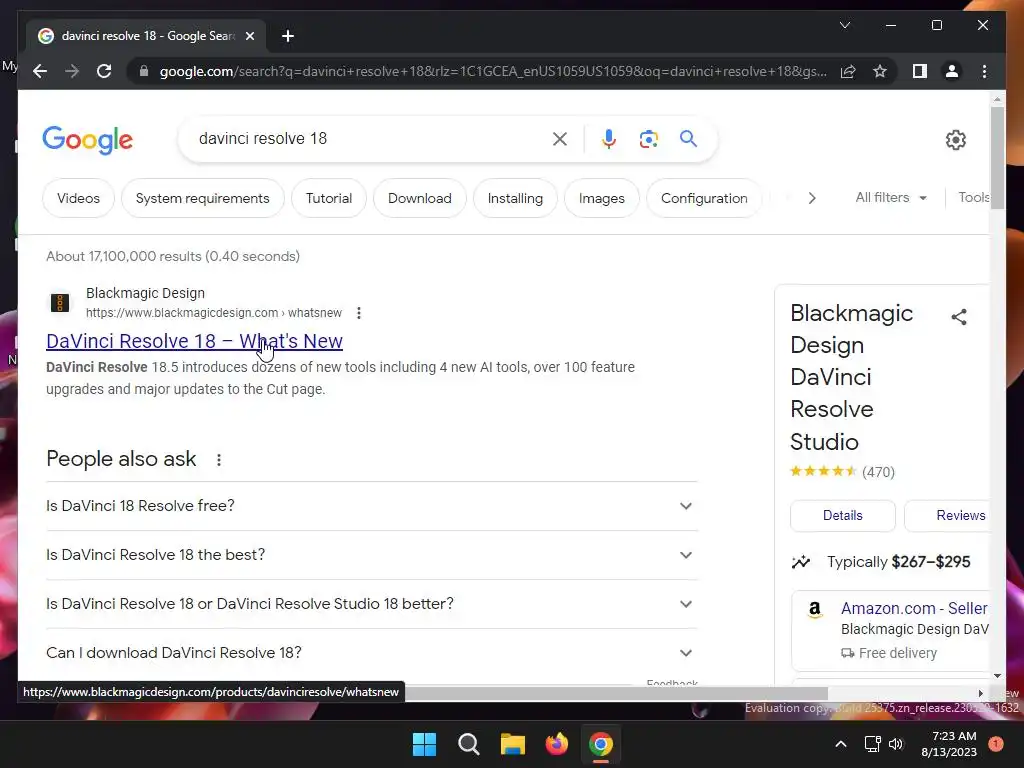
Task: Show hidden system tray icons
Action: (x=840, y=744)
